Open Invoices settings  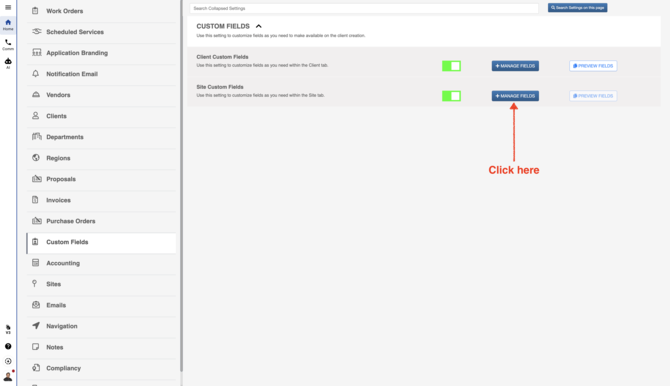(101, 200)
